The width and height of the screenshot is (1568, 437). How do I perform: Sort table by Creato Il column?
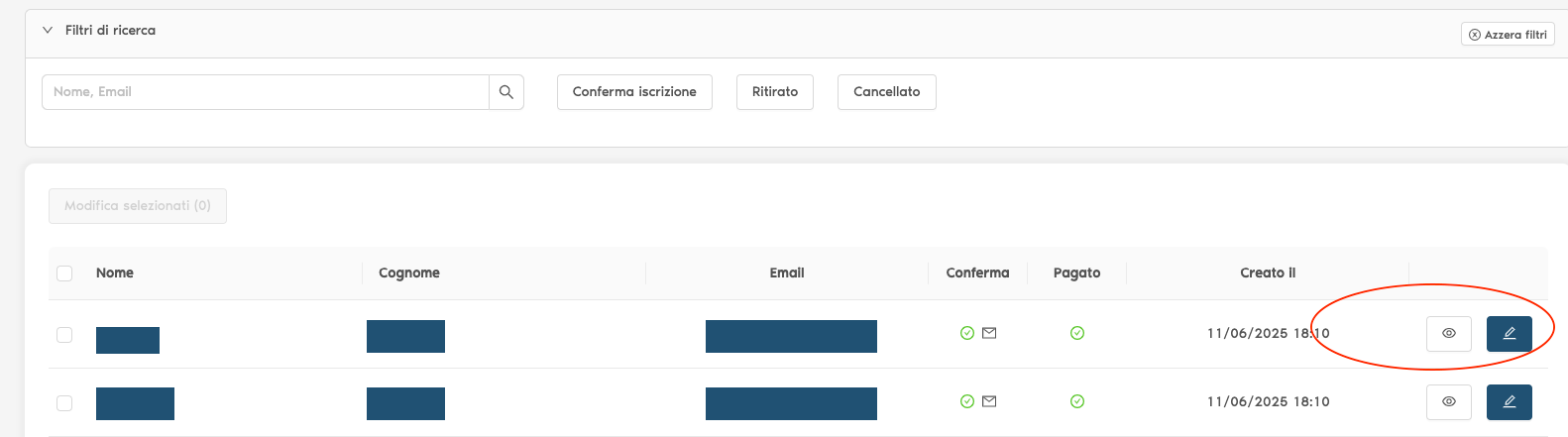1268,273
